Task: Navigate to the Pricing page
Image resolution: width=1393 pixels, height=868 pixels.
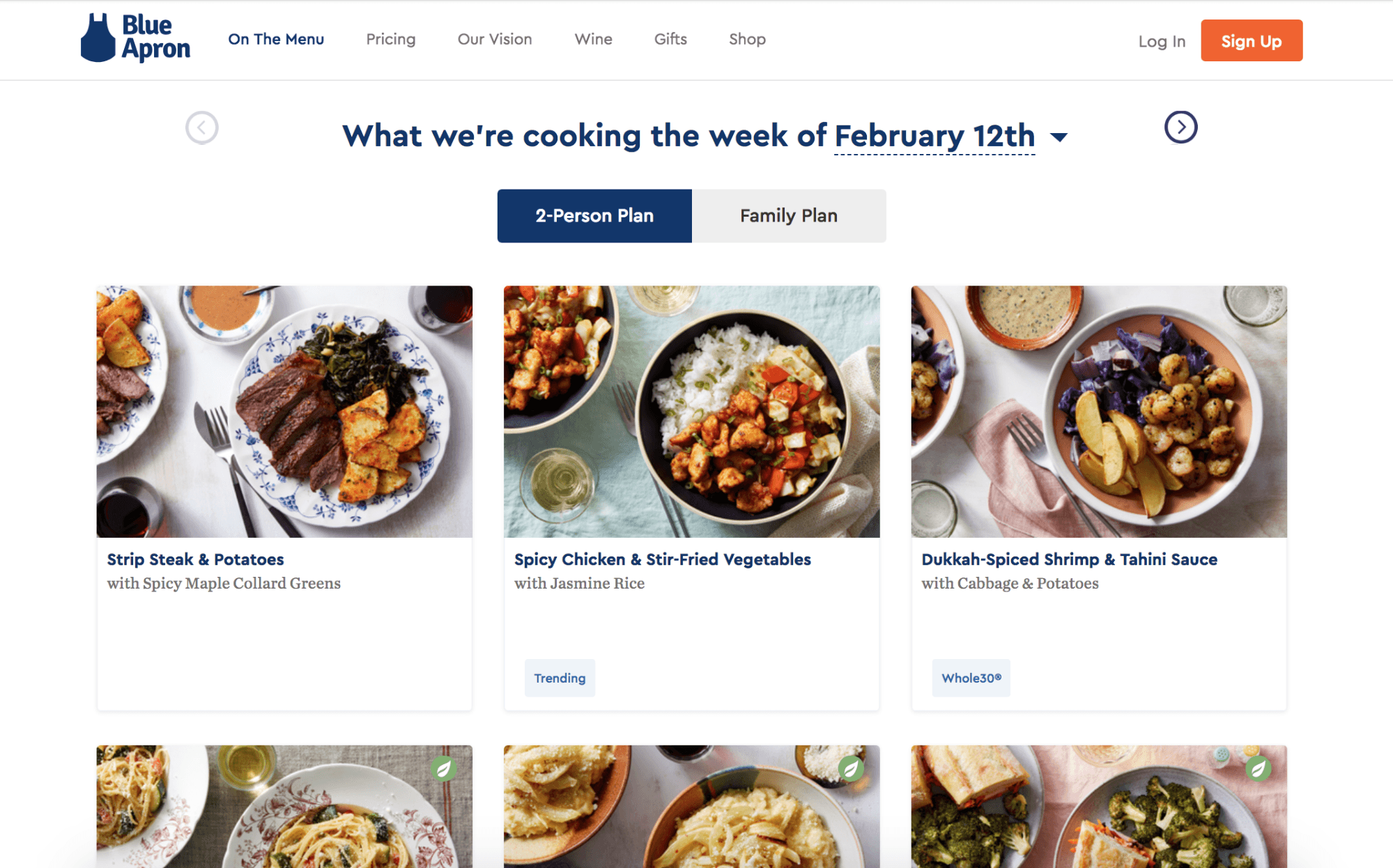Action: 391,39
